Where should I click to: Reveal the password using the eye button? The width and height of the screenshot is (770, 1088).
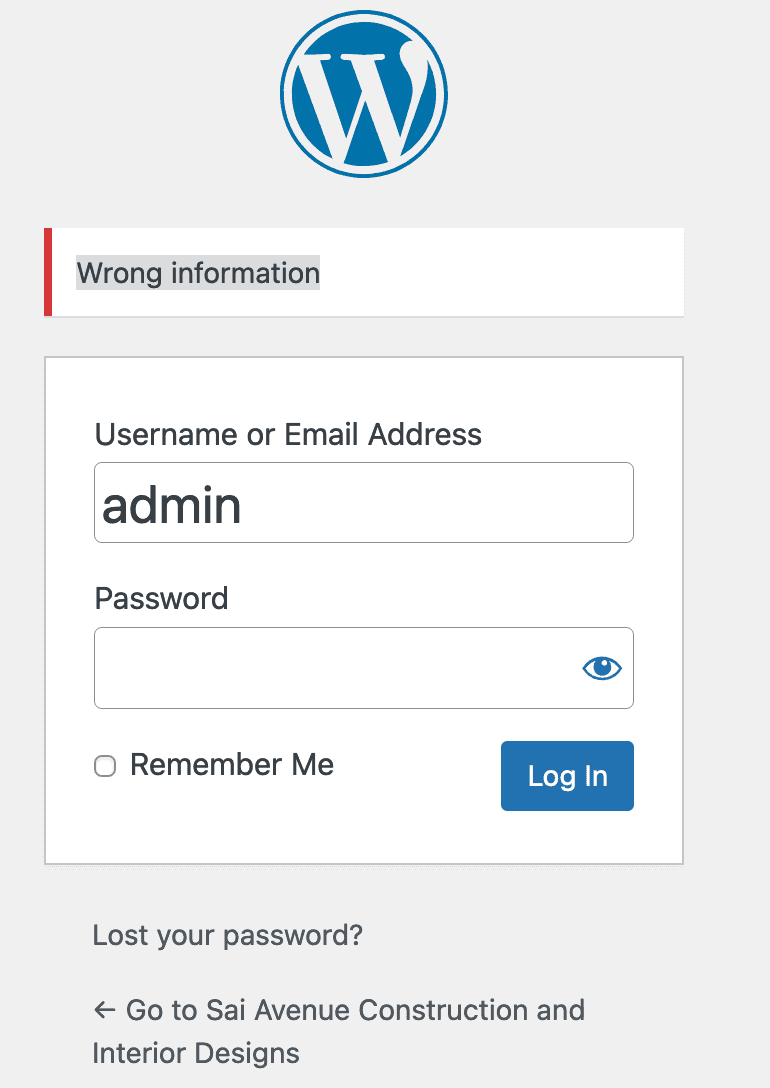click(600, 667)
